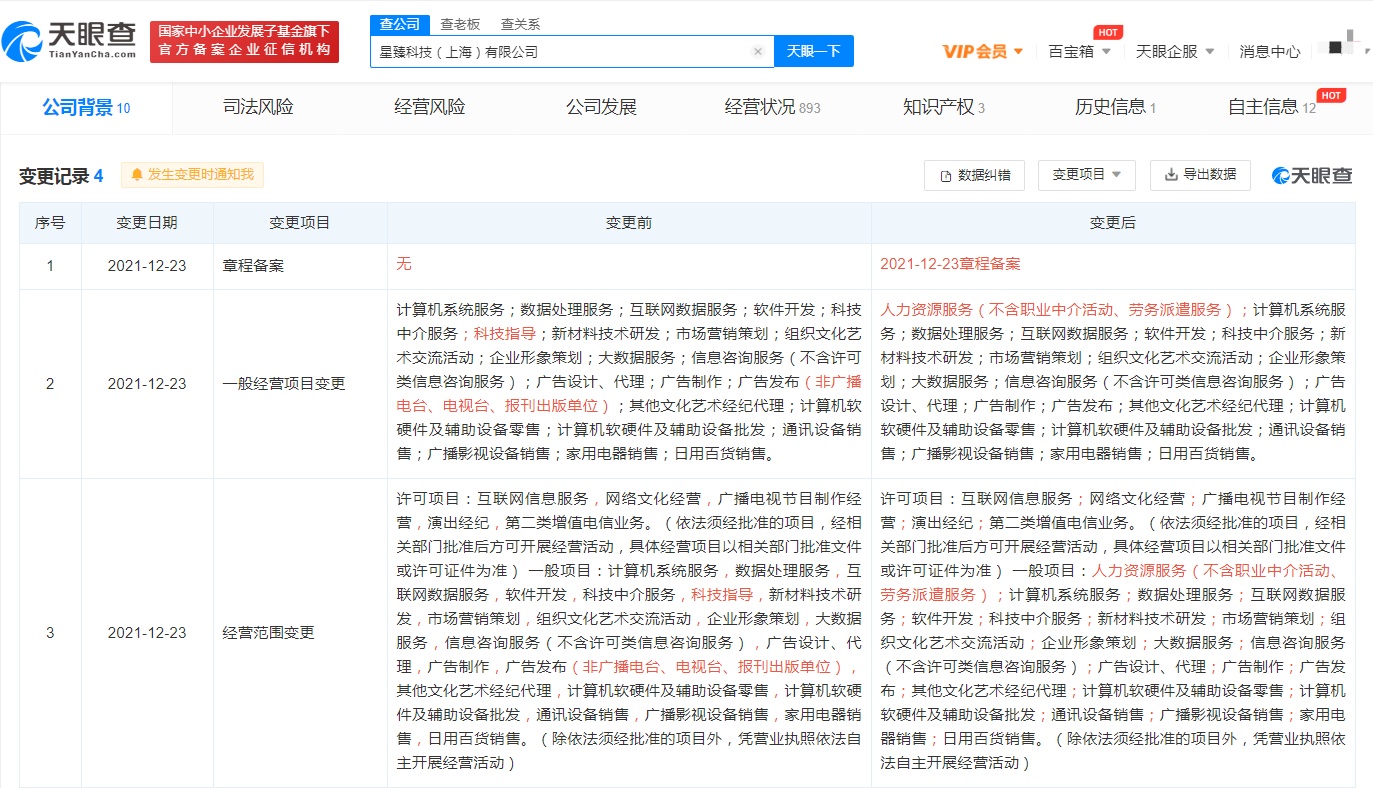Click the bell icon for change notifications

tap(137, 175)
